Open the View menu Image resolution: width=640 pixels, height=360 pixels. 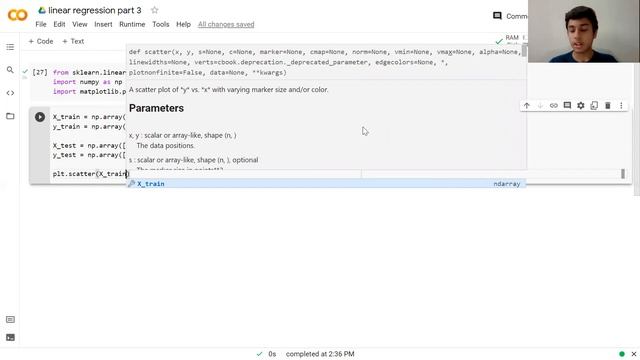(80, 24)
